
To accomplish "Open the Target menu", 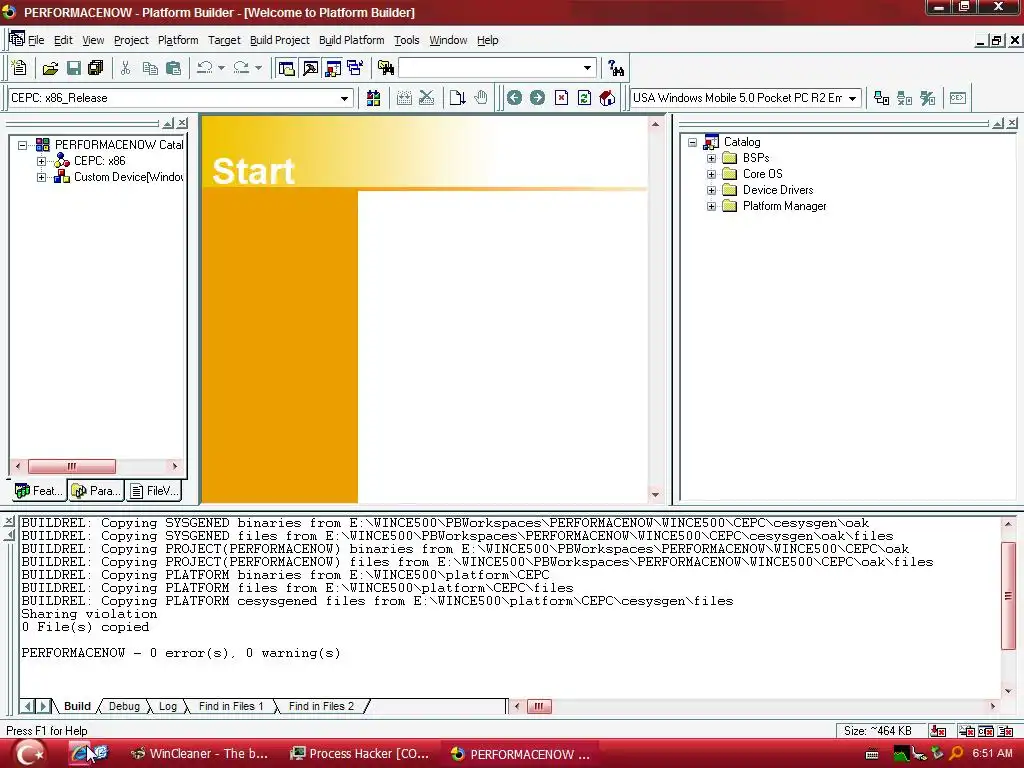I will pos(224,40).
